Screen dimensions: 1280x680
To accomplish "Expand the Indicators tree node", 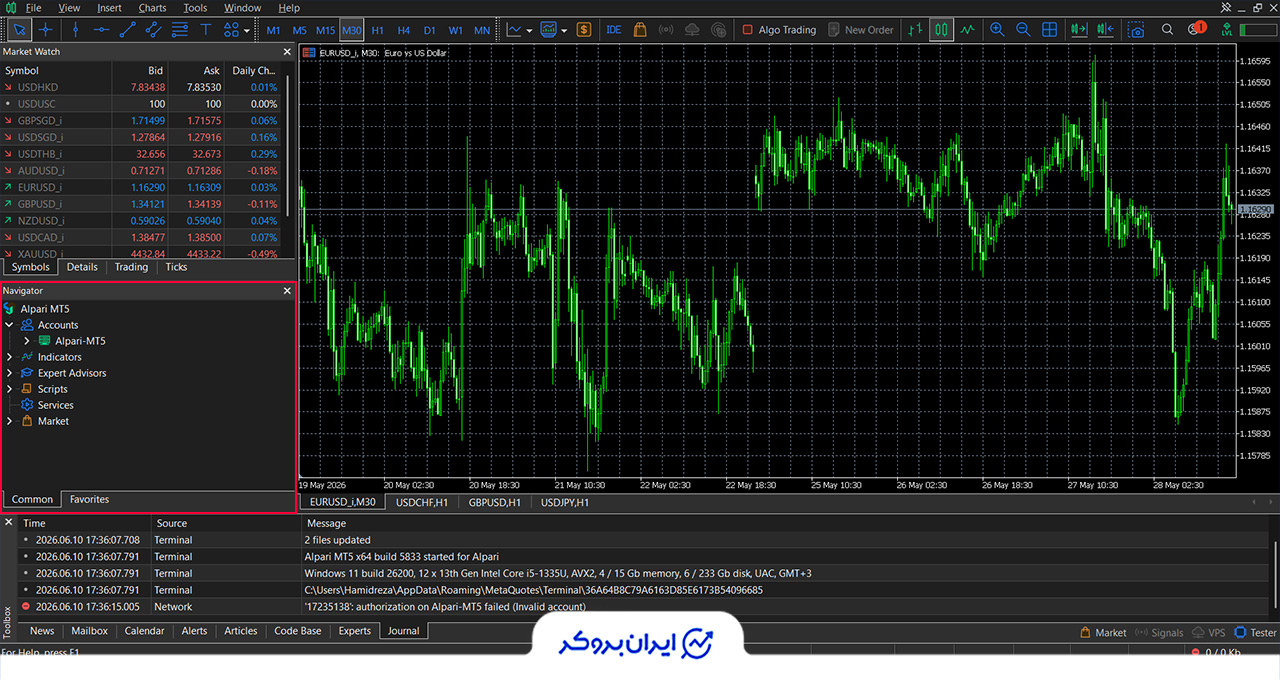I will point(9,357).
